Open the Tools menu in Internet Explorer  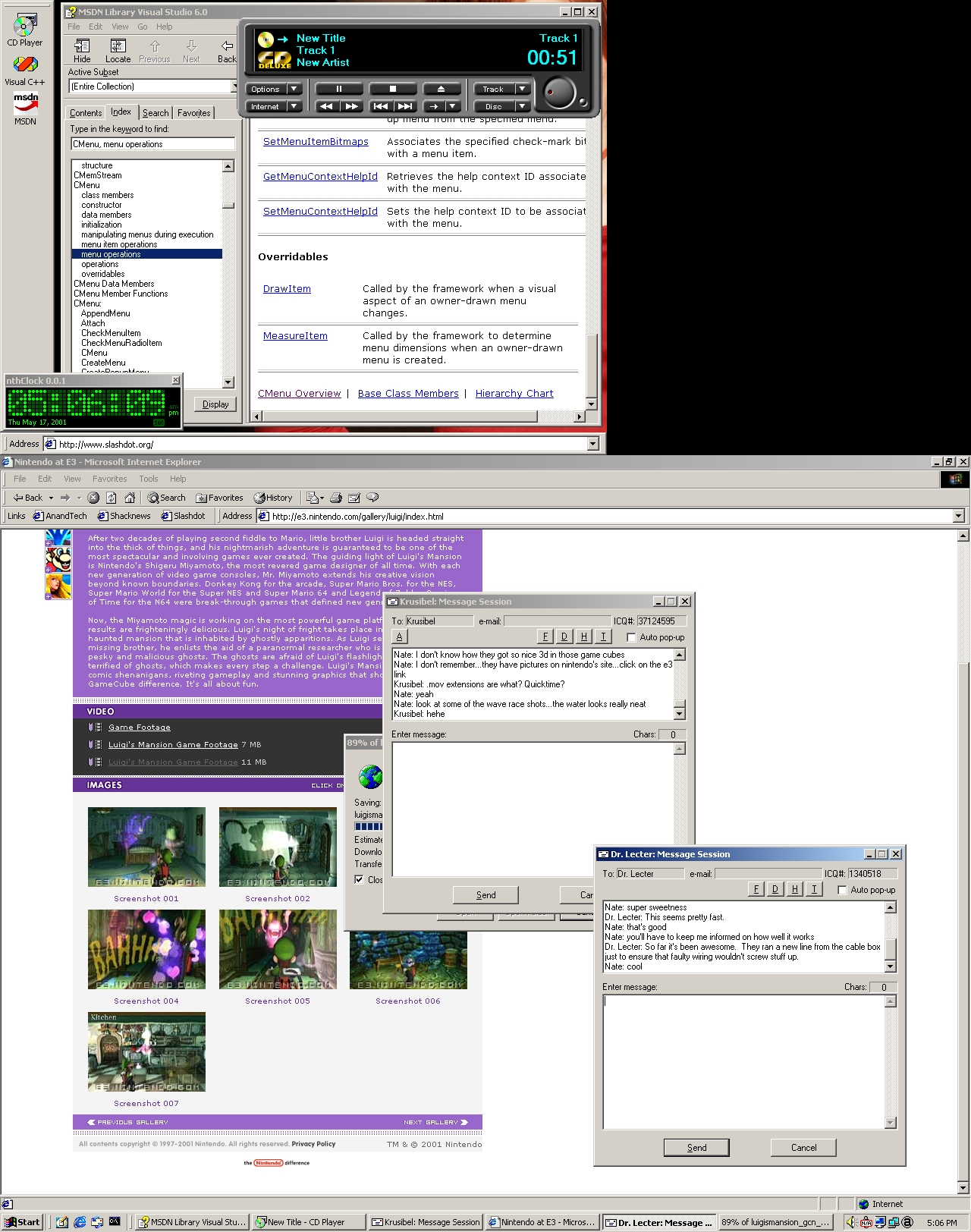[x=149, y=479]
